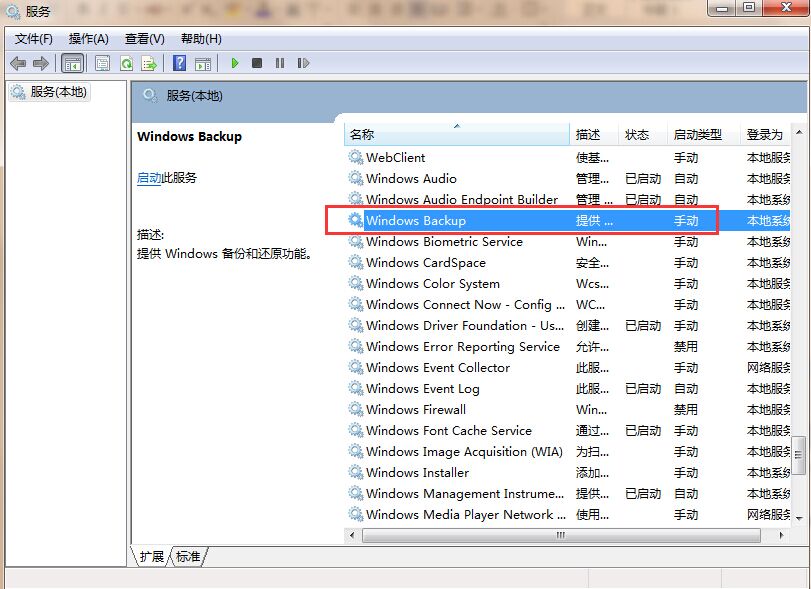Screen dimensions: 811x589
Task: Select the Windows Audio service row
Action: coord(568,179)
